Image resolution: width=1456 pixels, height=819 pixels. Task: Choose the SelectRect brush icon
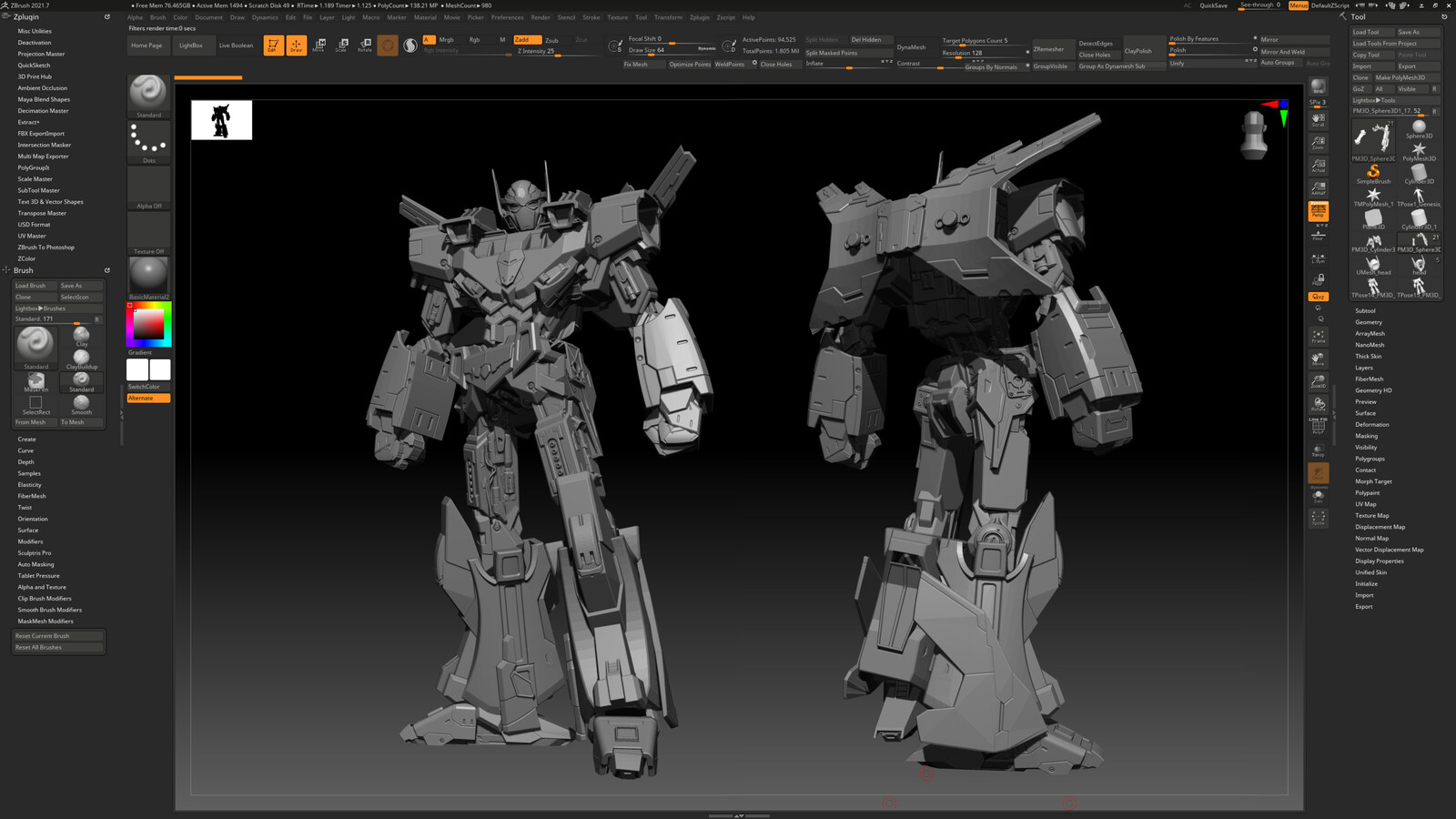click(35, 405)
